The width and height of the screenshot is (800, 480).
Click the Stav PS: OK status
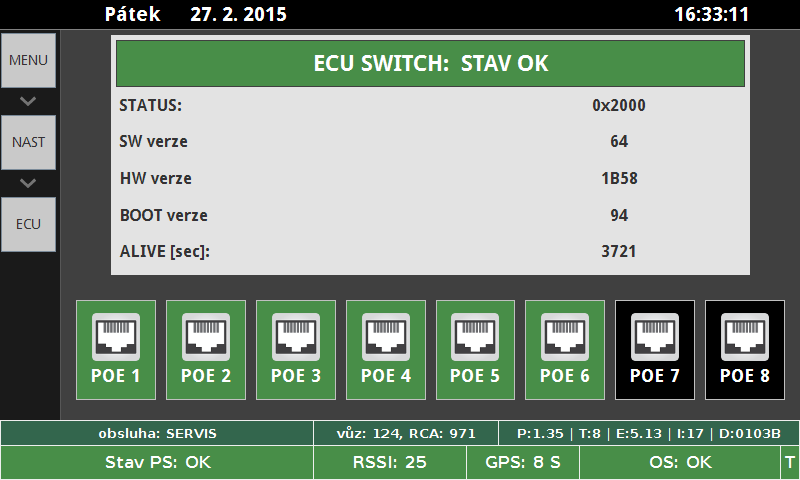tap(157, 462)
